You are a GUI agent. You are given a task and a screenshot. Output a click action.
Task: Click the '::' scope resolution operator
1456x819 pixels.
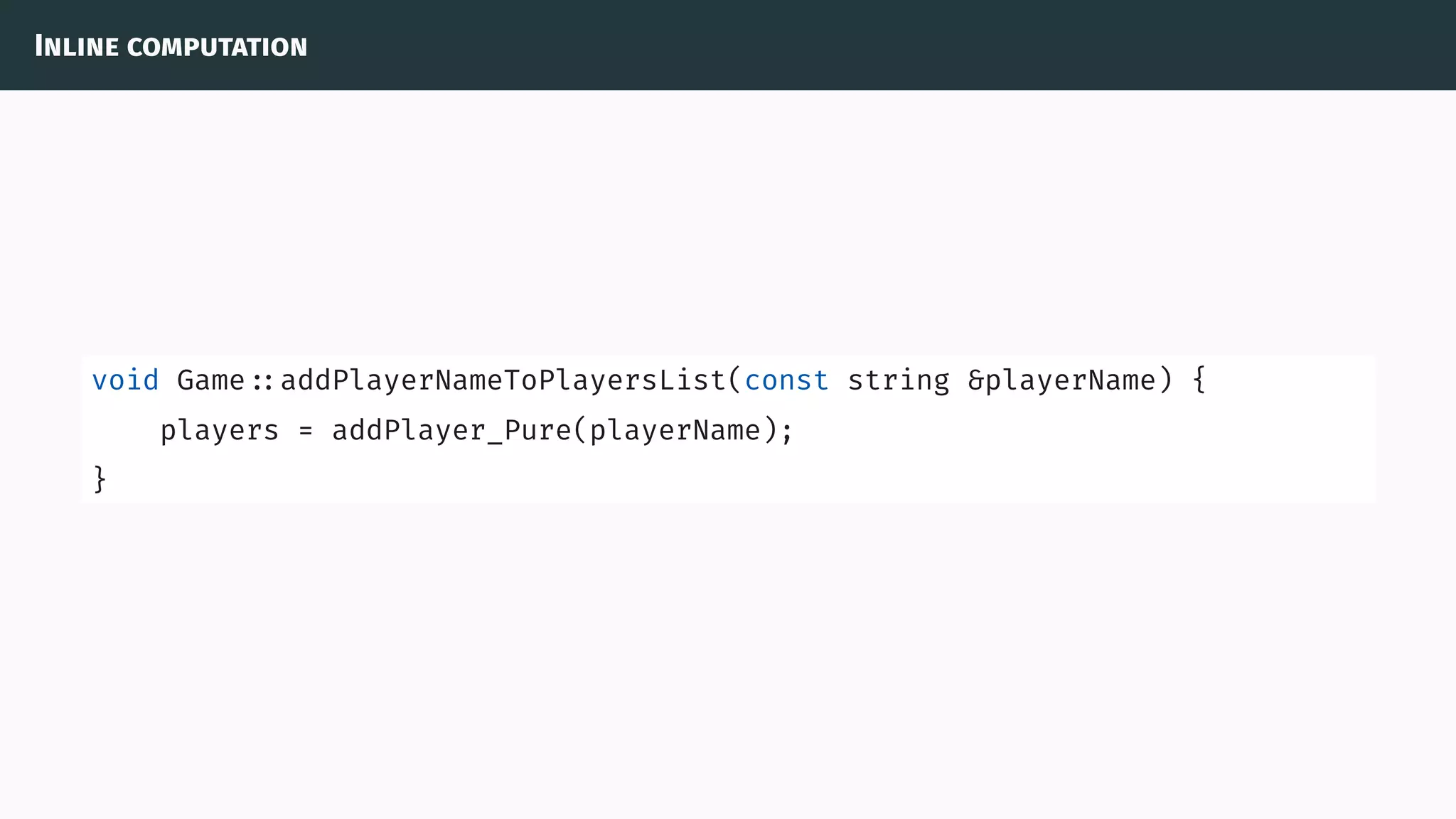click(x=262, y=382)
